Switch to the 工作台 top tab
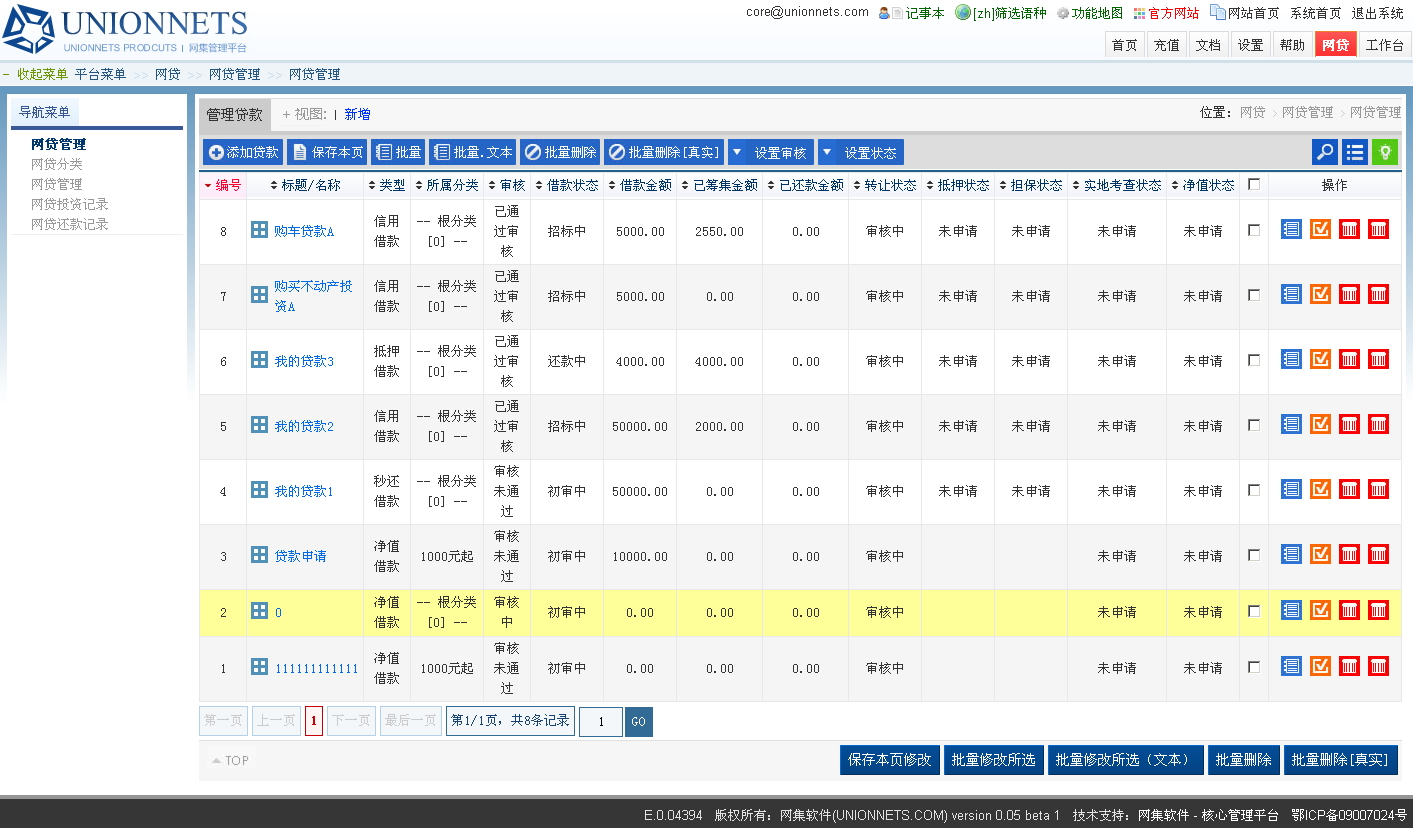 (x=1385, y=45)
